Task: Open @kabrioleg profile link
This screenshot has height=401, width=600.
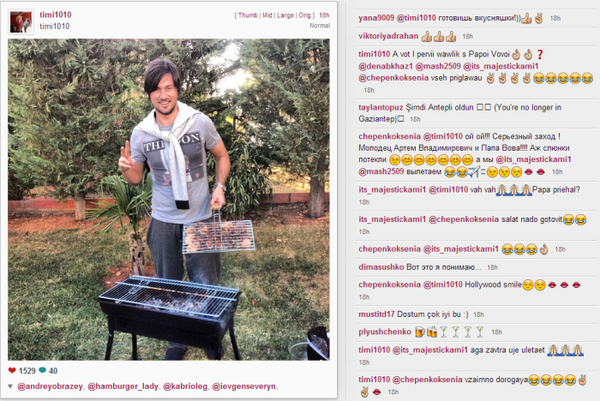Action: click(185, 386)
